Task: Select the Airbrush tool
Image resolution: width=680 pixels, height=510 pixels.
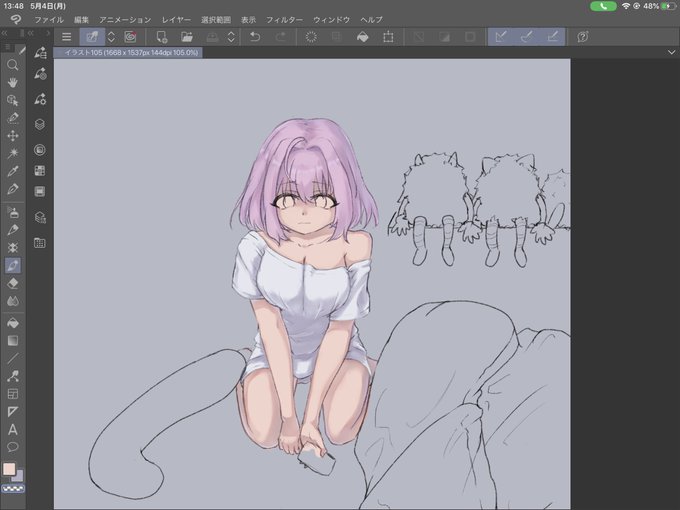Action: tap(13, 212)
